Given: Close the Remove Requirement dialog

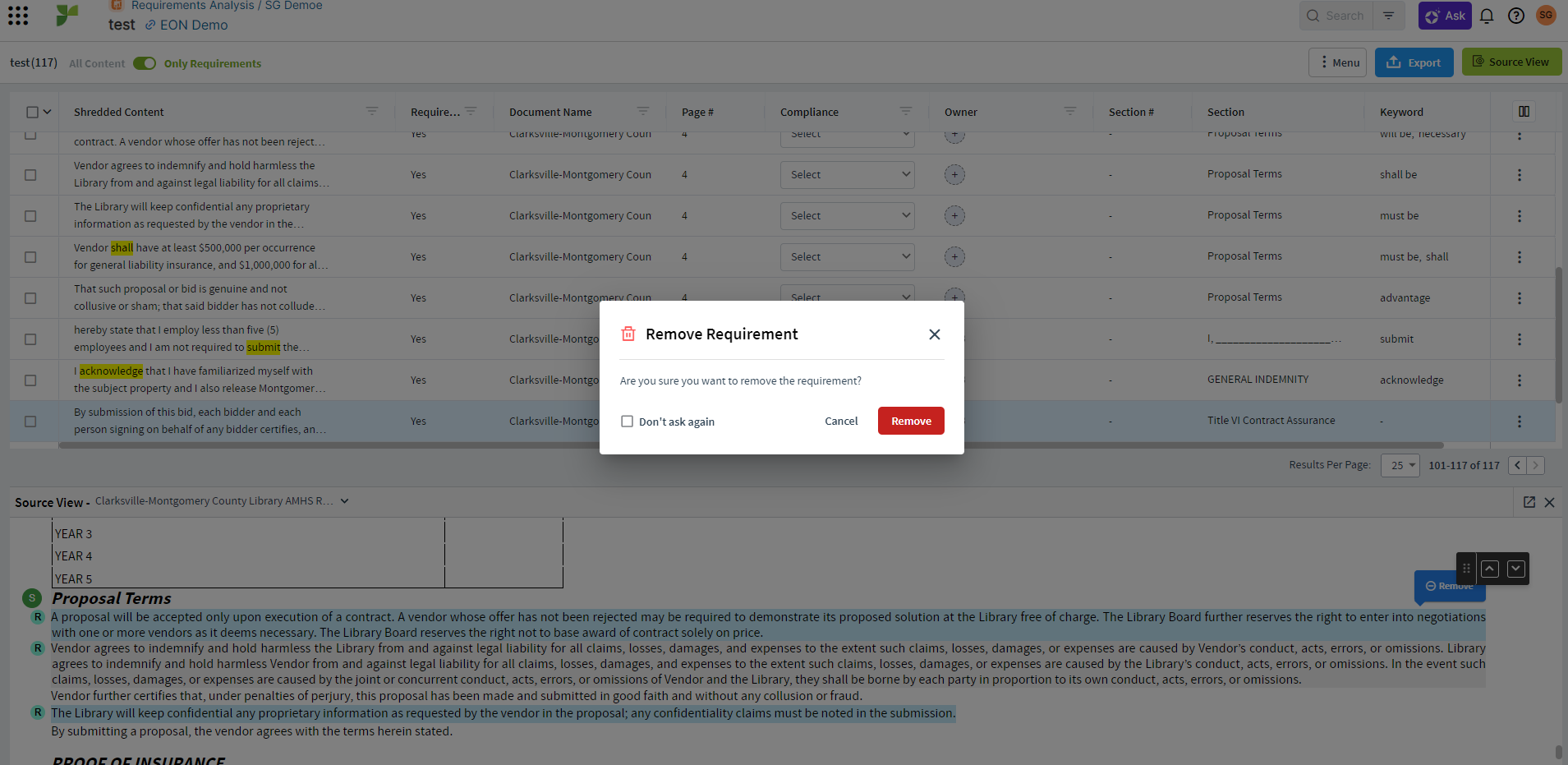Looking at the screenshot, I should [934, 334].
